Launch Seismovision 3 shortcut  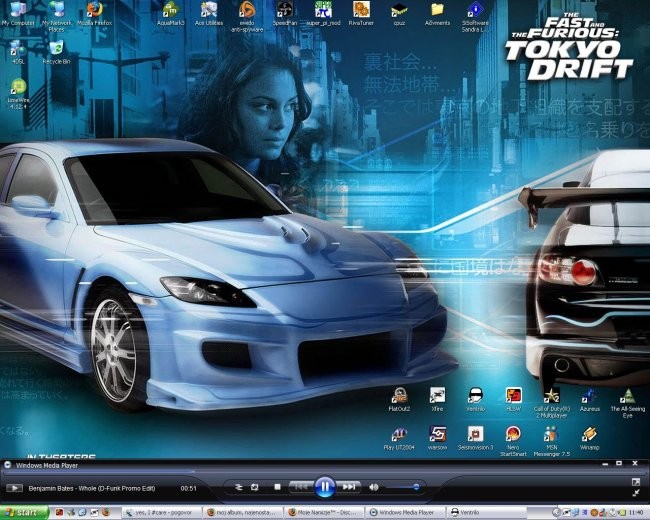tap(475, 438)
